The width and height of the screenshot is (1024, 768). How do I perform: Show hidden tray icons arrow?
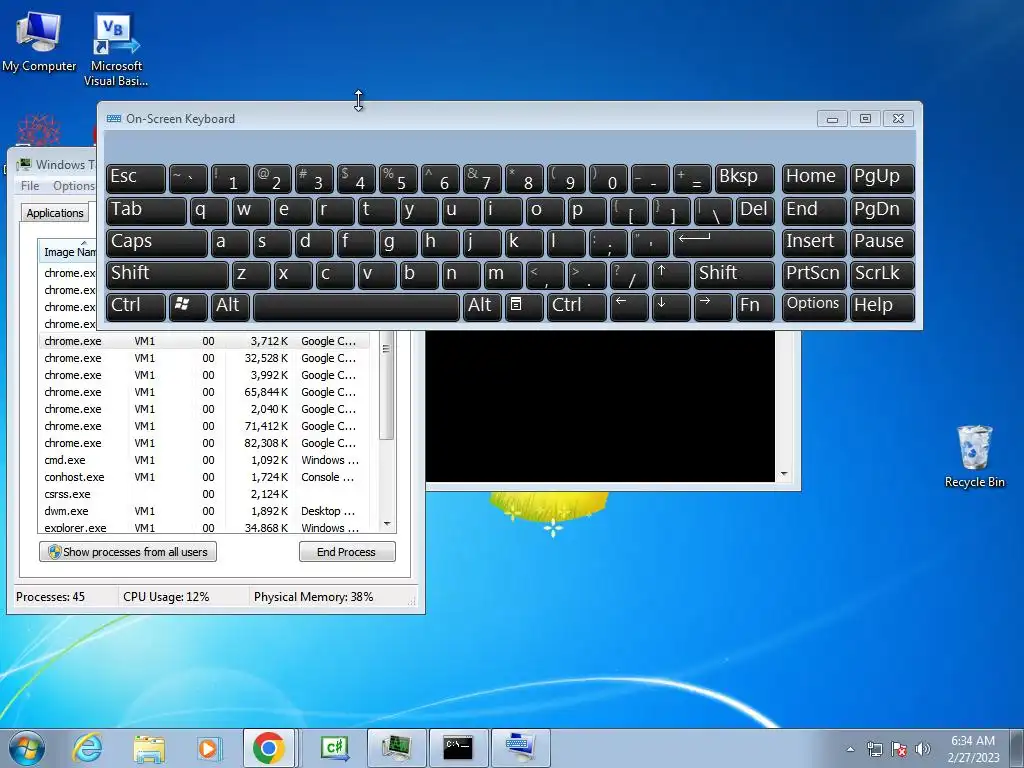coord(850,749)
